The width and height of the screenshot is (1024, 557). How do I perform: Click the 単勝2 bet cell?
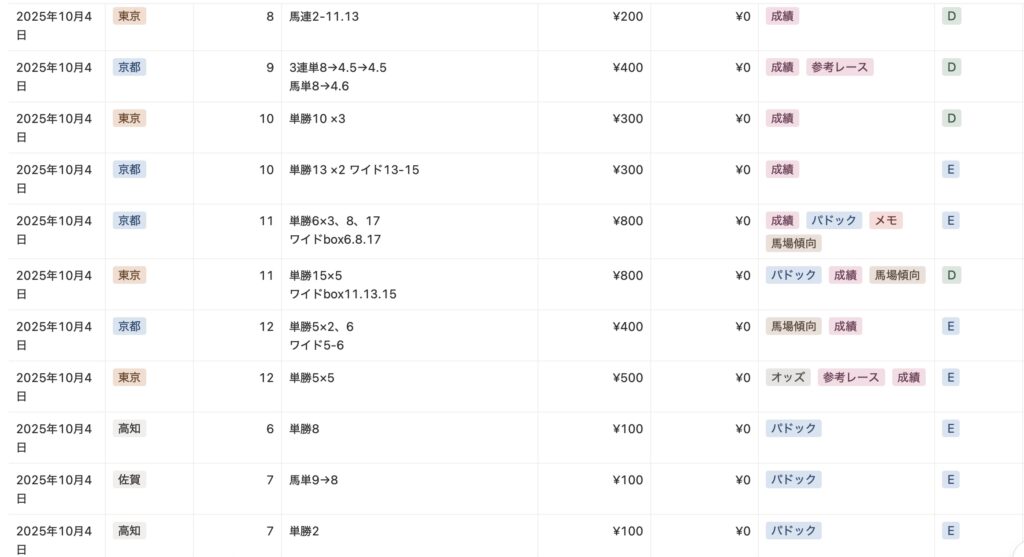[x=304, y=531]
